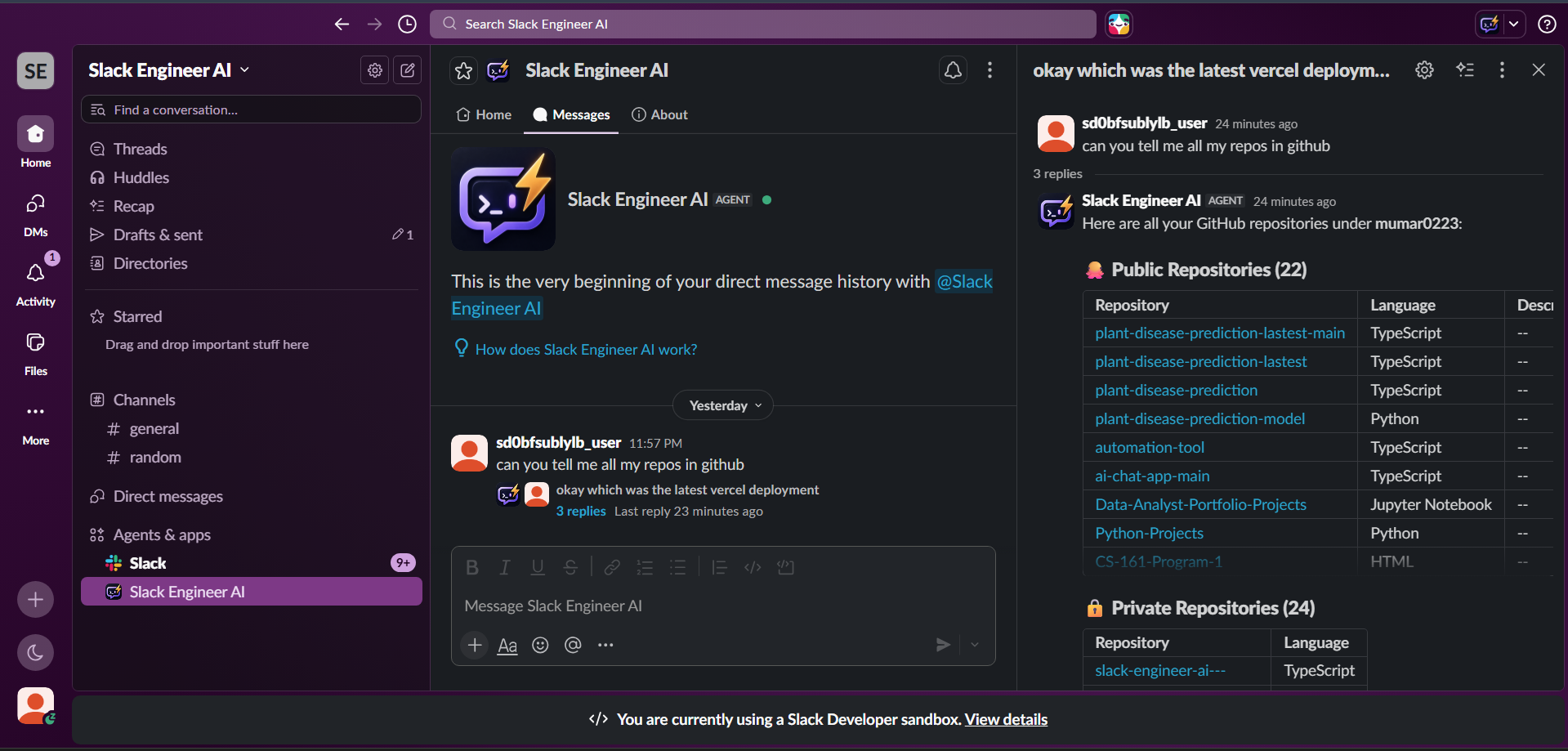The height and width of the screenshot is (751, 1568).
Task: Expand the Slack Engineer AI workspace menu
Action: click(x=169, y=70)
